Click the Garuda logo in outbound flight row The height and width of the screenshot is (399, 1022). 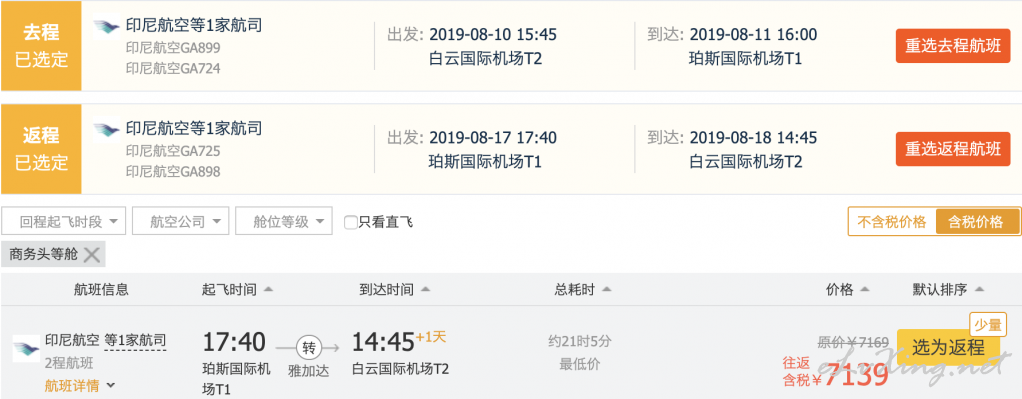pos(106,27)
